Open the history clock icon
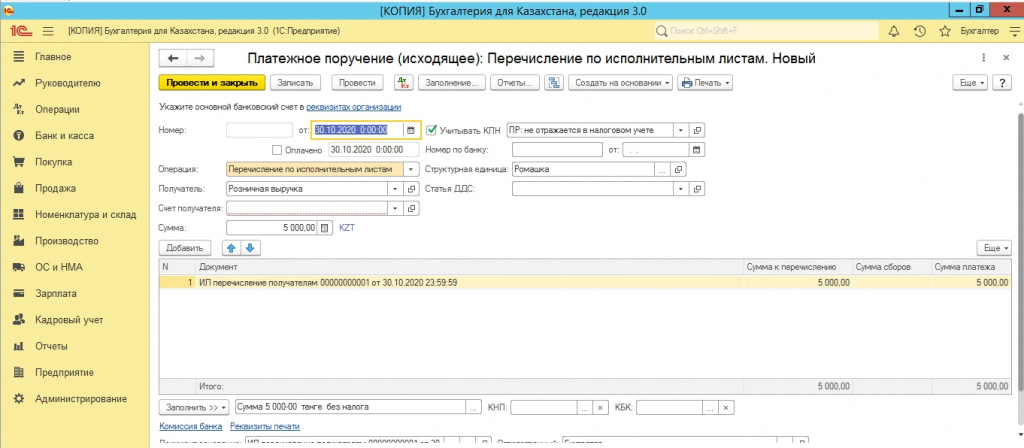The width and height of the screenshot is (1024, 448). tap(920, 31)
